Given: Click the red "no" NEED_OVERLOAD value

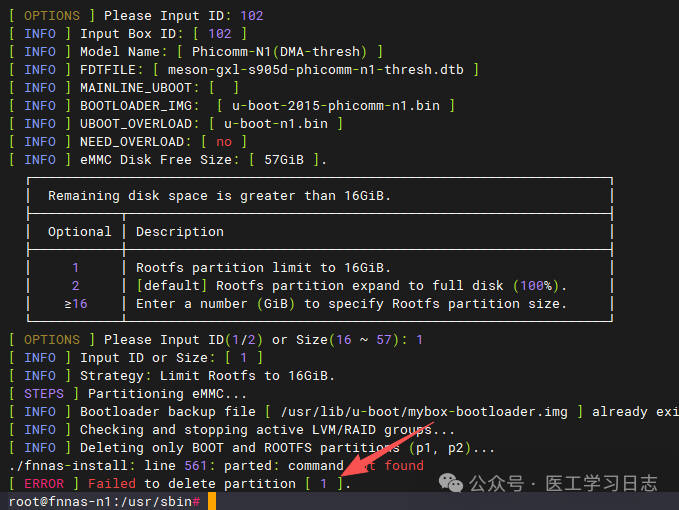Looking at the screenshot, I should pos(224,142).
